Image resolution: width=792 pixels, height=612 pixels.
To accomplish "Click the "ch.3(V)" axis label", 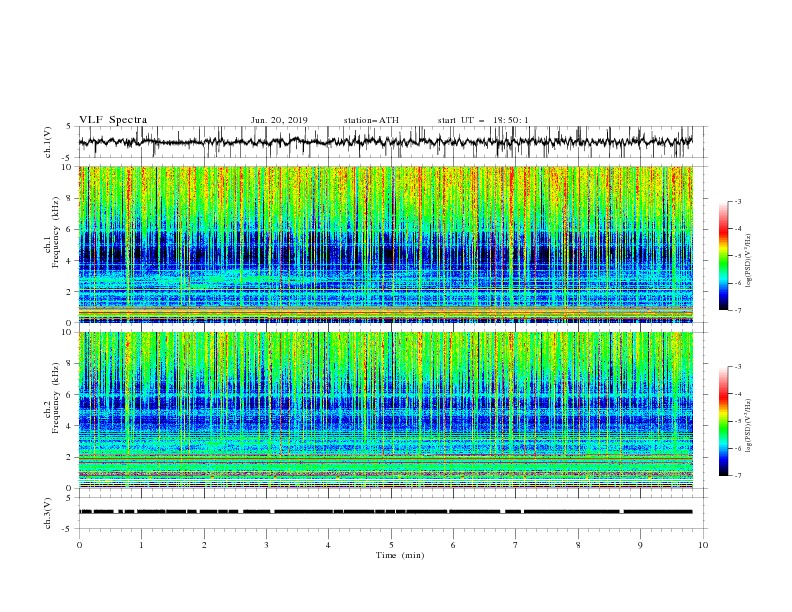I will [x=48, y=513].
